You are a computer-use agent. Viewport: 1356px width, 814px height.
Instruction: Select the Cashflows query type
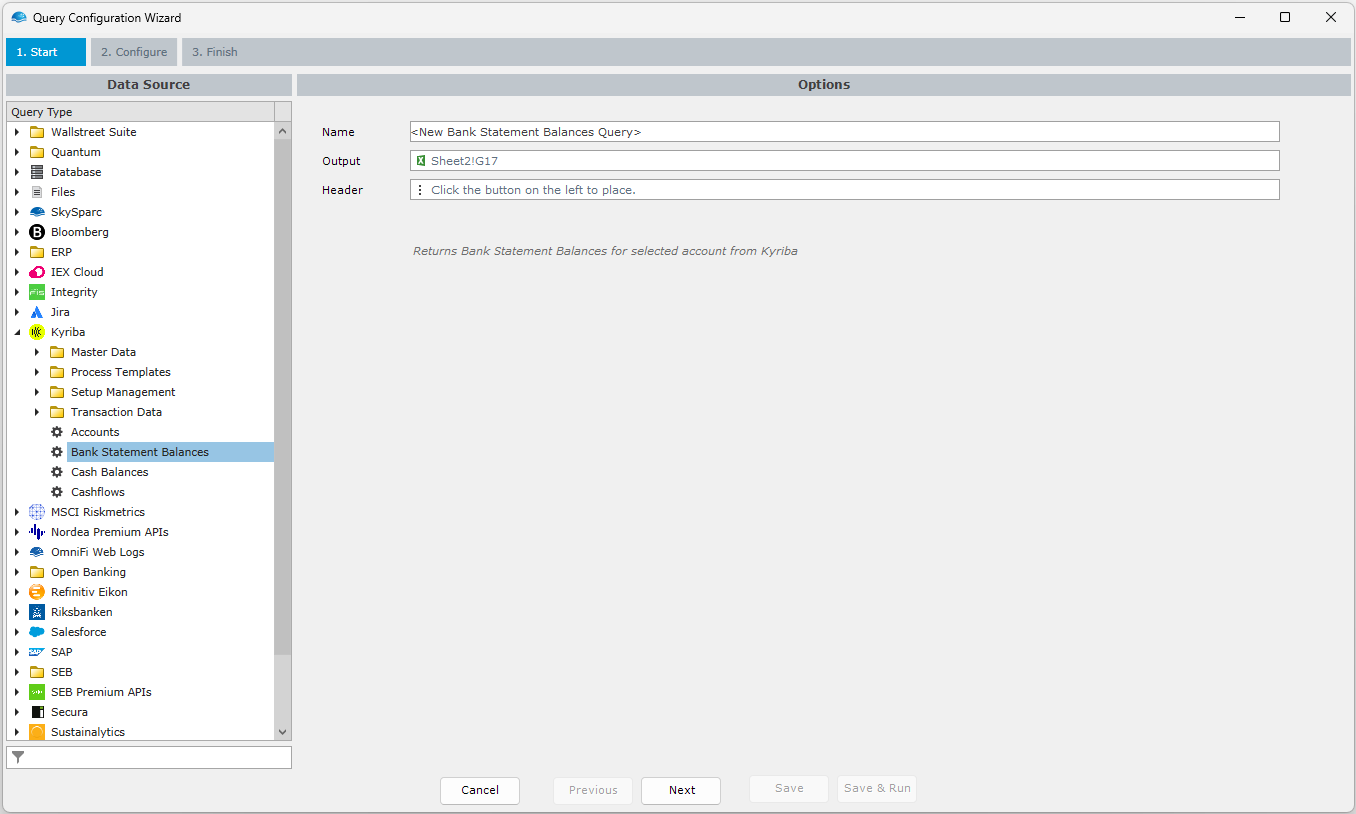click(x=98, y=492)
